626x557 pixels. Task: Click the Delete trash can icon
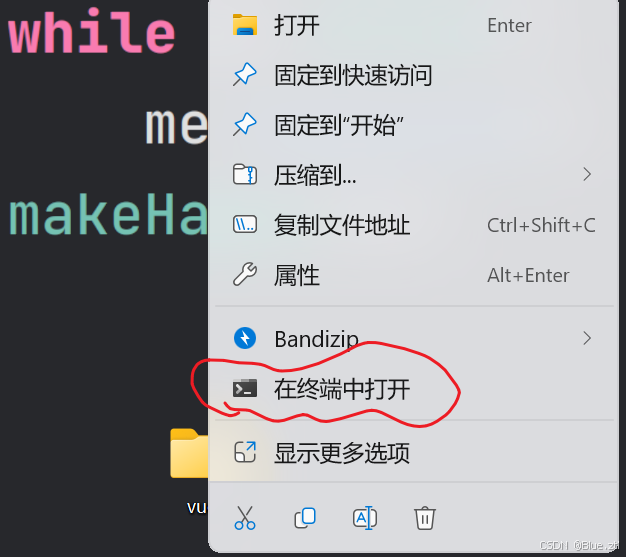click(425, 518)
